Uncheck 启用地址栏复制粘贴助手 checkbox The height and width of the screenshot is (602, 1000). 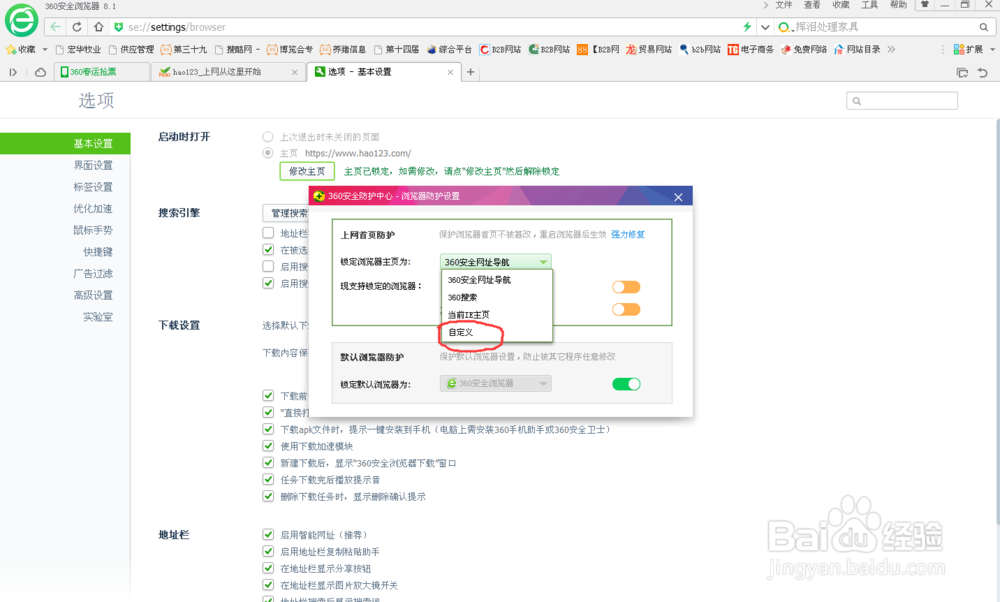tap(268, 551)
